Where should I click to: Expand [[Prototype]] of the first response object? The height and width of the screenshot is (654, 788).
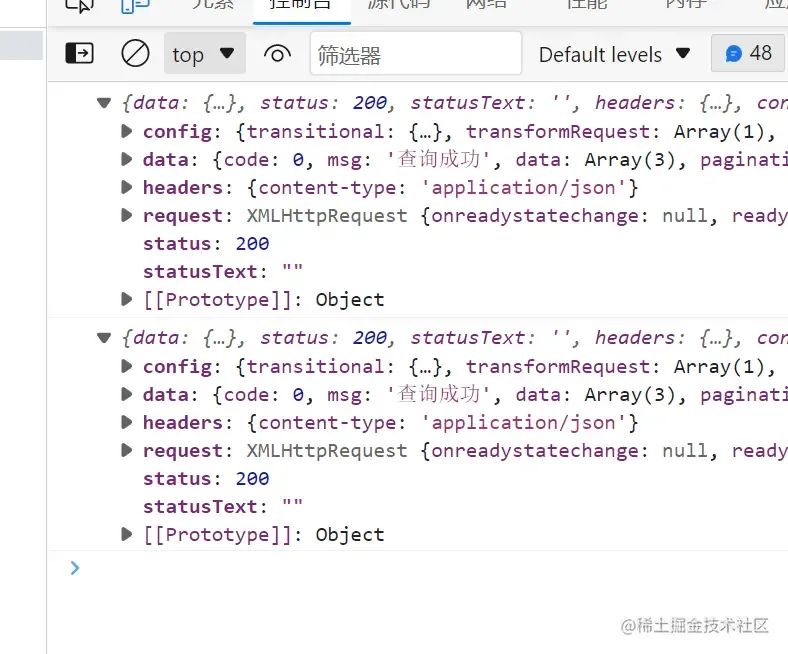[126, 299]
